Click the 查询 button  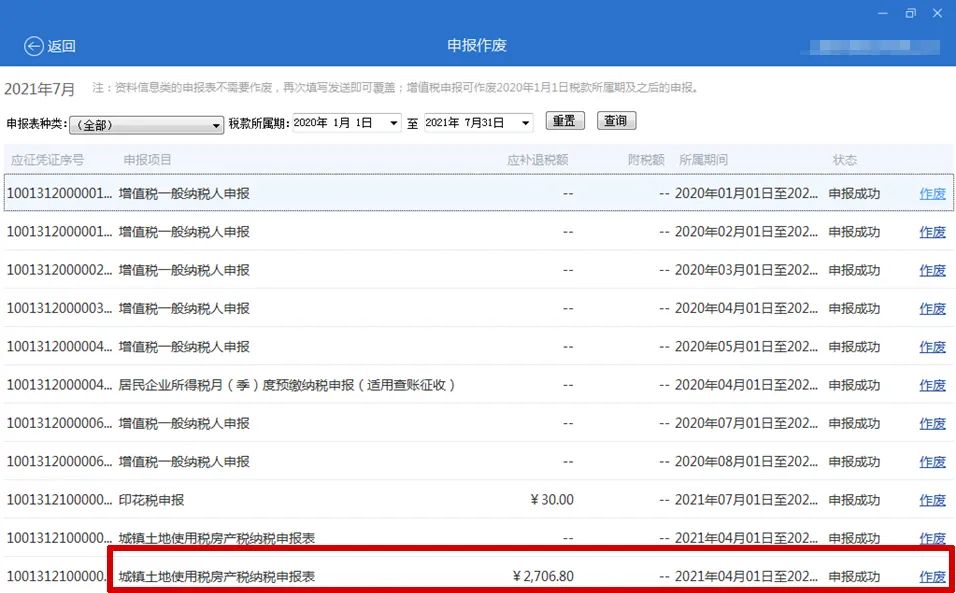coord(616,121)
